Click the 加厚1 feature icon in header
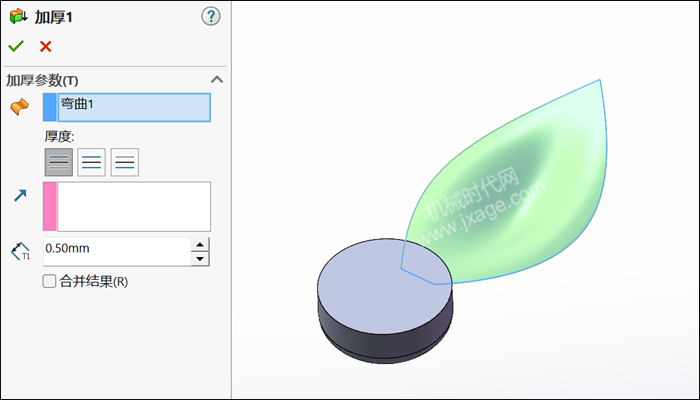The height and width of the screenshot is (400, 700). coord(18,17)
